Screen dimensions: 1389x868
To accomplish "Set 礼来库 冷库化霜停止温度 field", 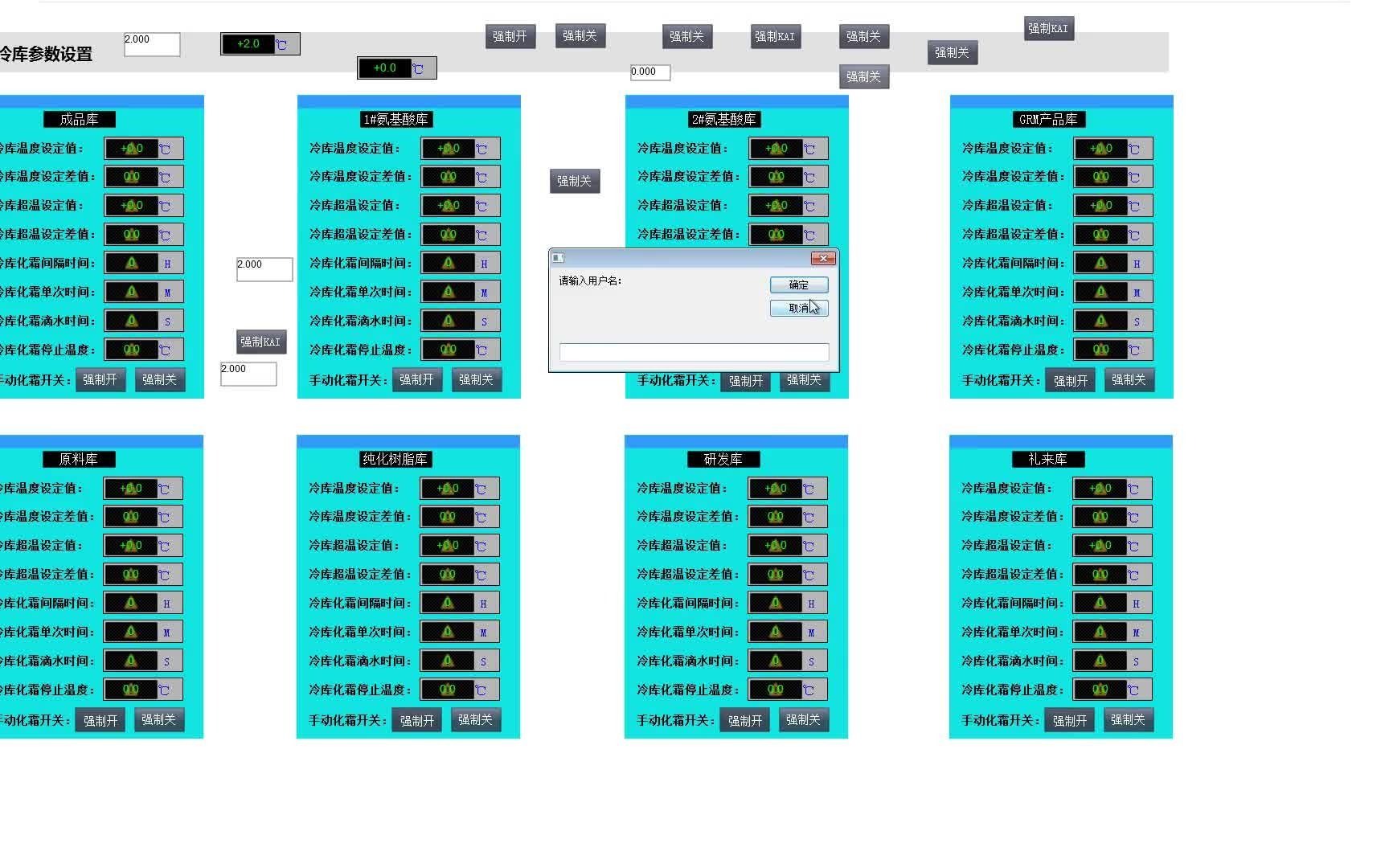I will pyautogui.click(x=1112, y=690).
